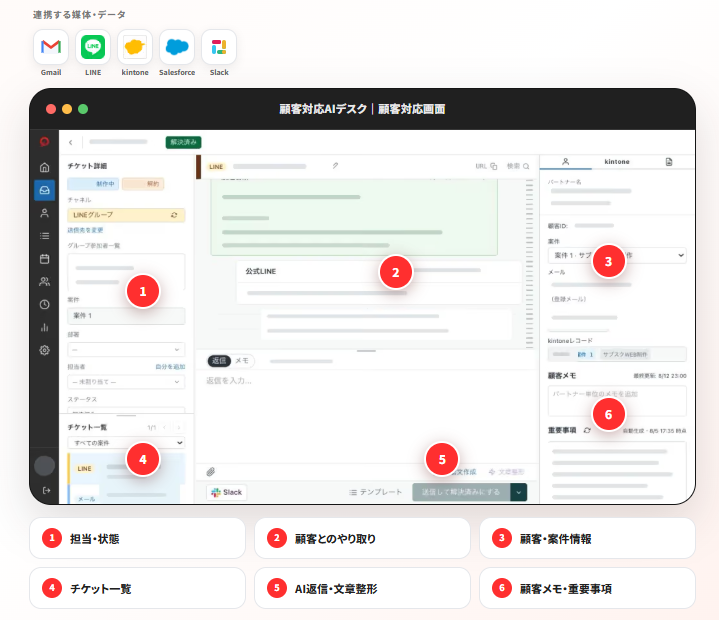The height and width of the screenshot is (620, 719).
Task: Click the URL copy icon
Action: (x=494, y=166)
